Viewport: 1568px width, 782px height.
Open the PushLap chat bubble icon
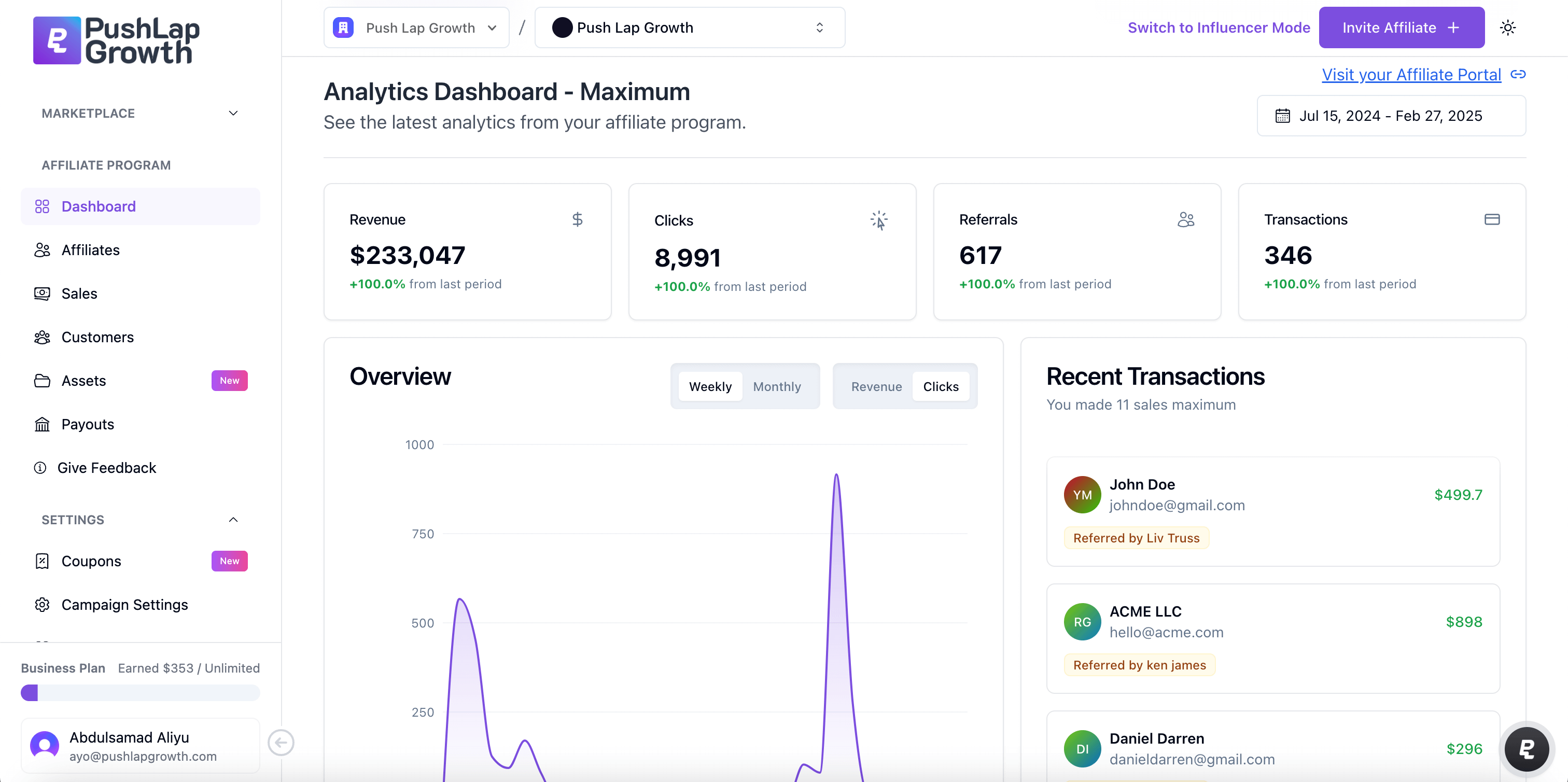point(1526,748)
